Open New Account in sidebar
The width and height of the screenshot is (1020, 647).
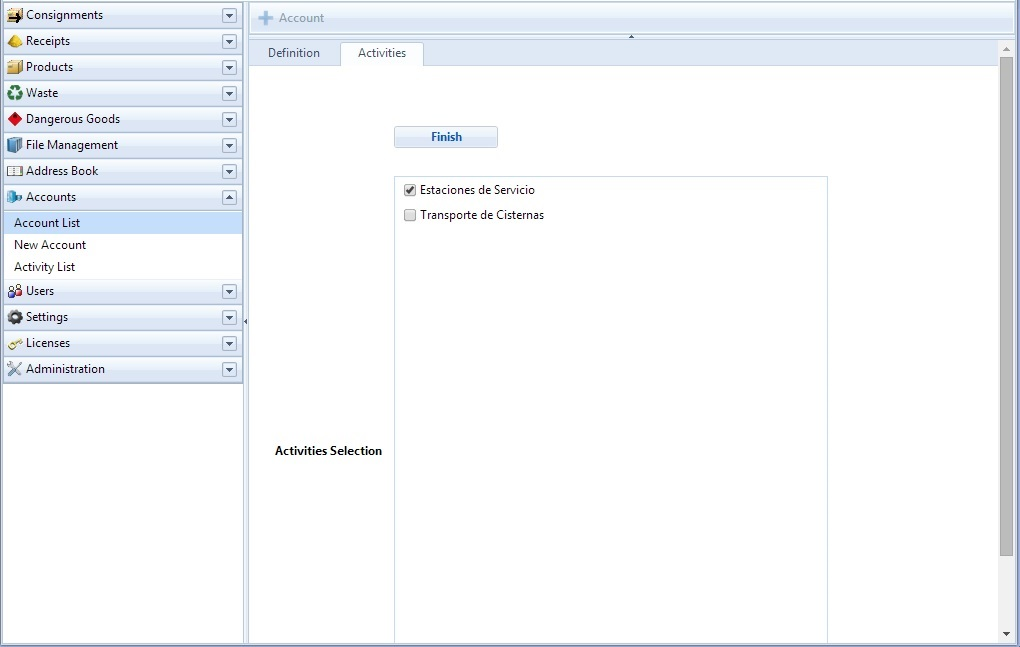(x=50, y=244)
